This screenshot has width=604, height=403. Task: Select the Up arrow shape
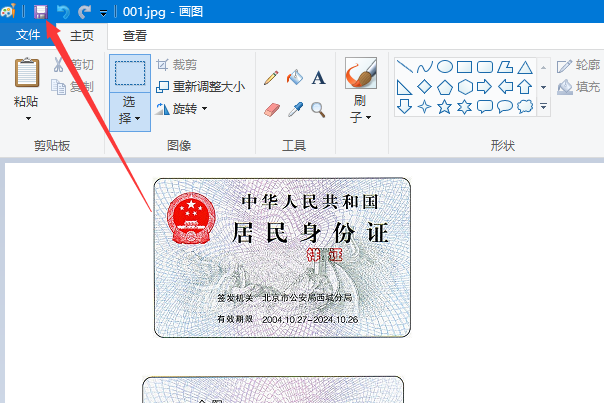[x=525, y=87]
